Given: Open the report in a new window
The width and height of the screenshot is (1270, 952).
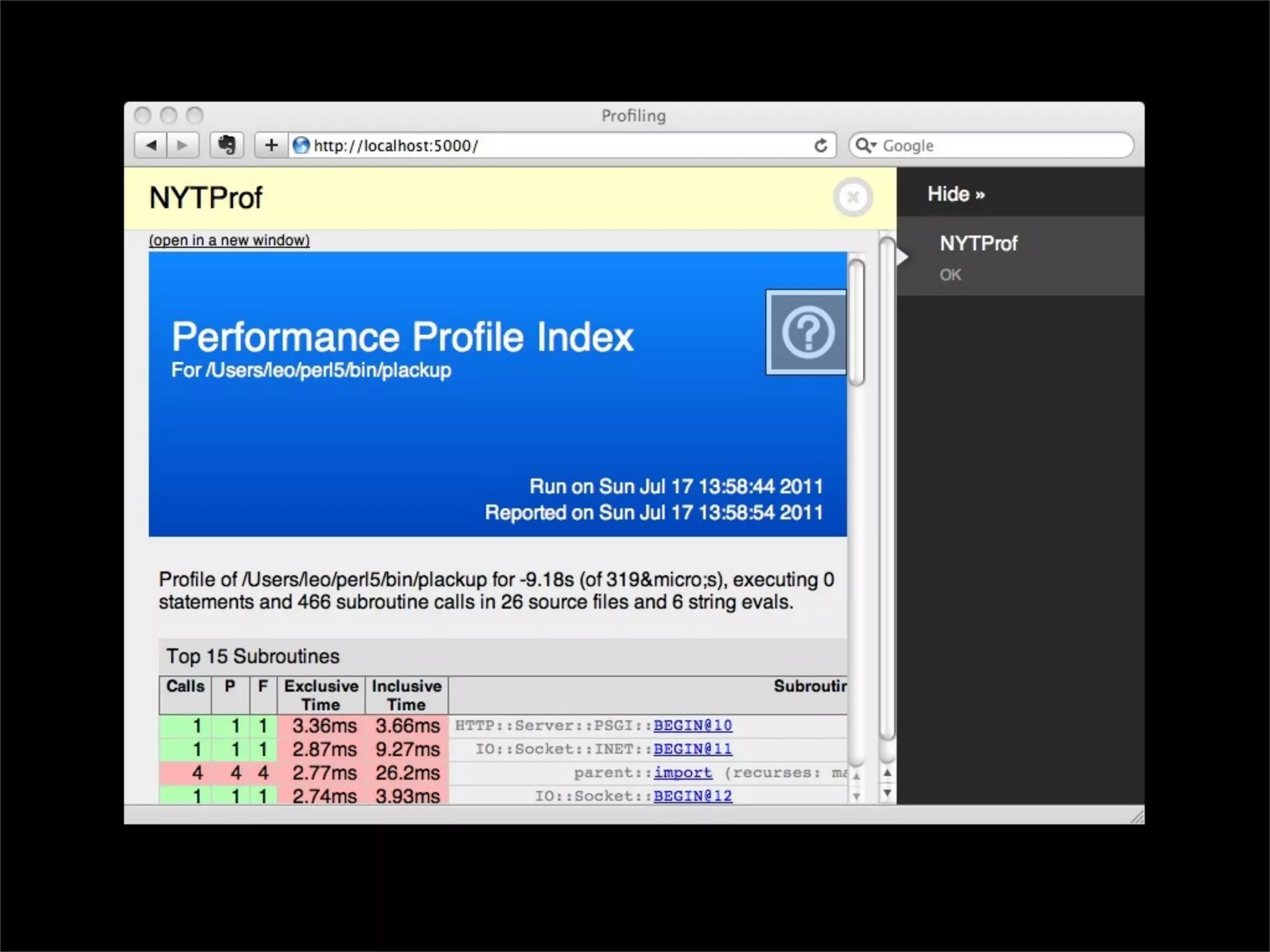Looking at the screenshot, I should [x=229, y=240].
